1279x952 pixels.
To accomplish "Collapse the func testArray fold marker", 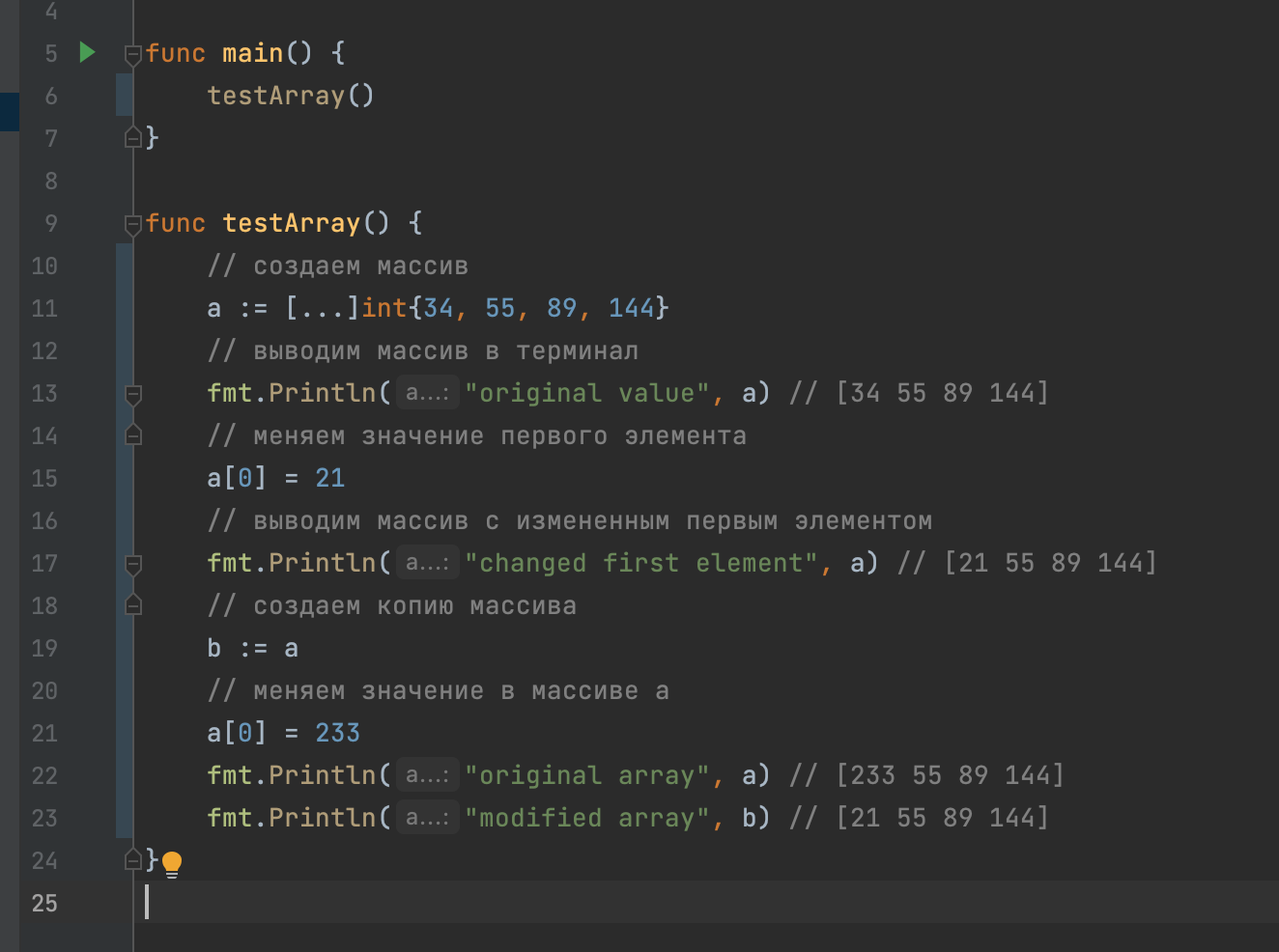I will click(x=133, y=224).
